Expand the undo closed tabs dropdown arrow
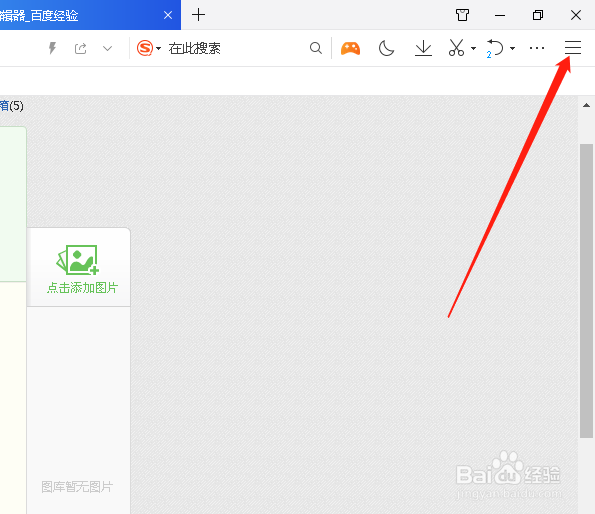This screenshot has width=595, height=514. pyautogui.click(x=512, y=48)
